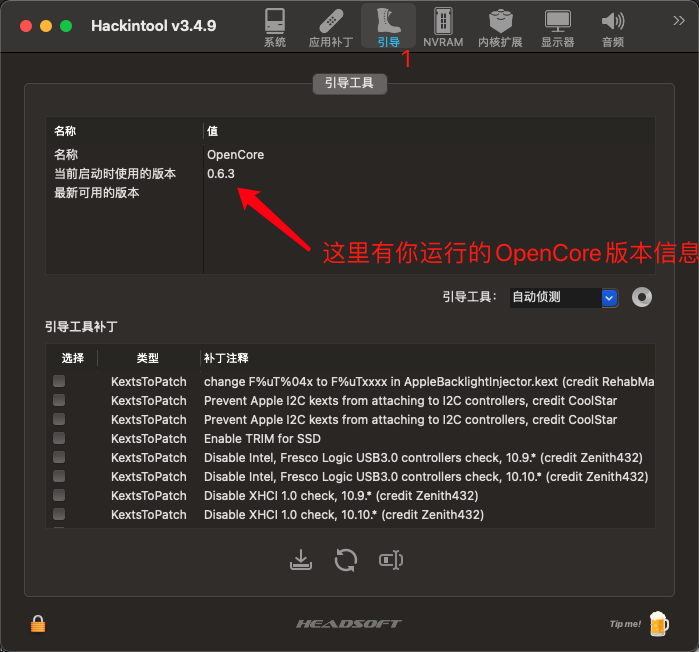Tick the first Prevent Apple I2C kexts checkbox
The height and width of the screenshot is (652, 699).
pyautogui.click(x=59, y=400)
